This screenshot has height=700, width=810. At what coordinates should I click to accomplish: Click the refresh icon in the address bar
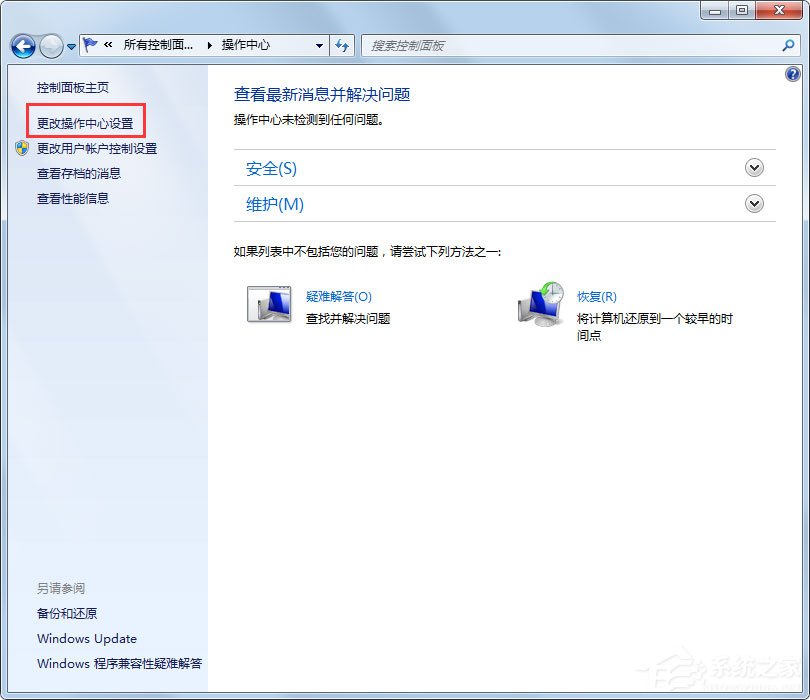pyautogui.click(x=342, y=45)
